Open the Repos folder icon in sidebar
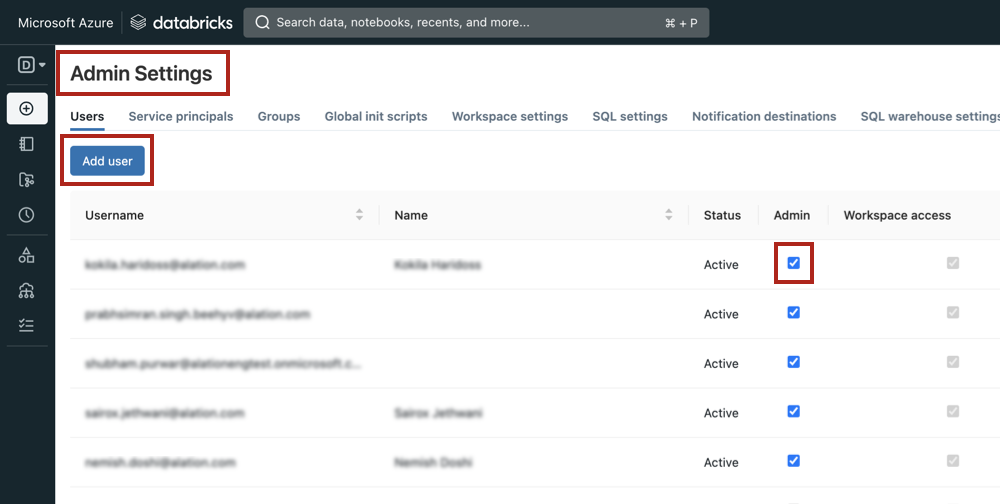 pyautogui.click(x=26, y=180)
